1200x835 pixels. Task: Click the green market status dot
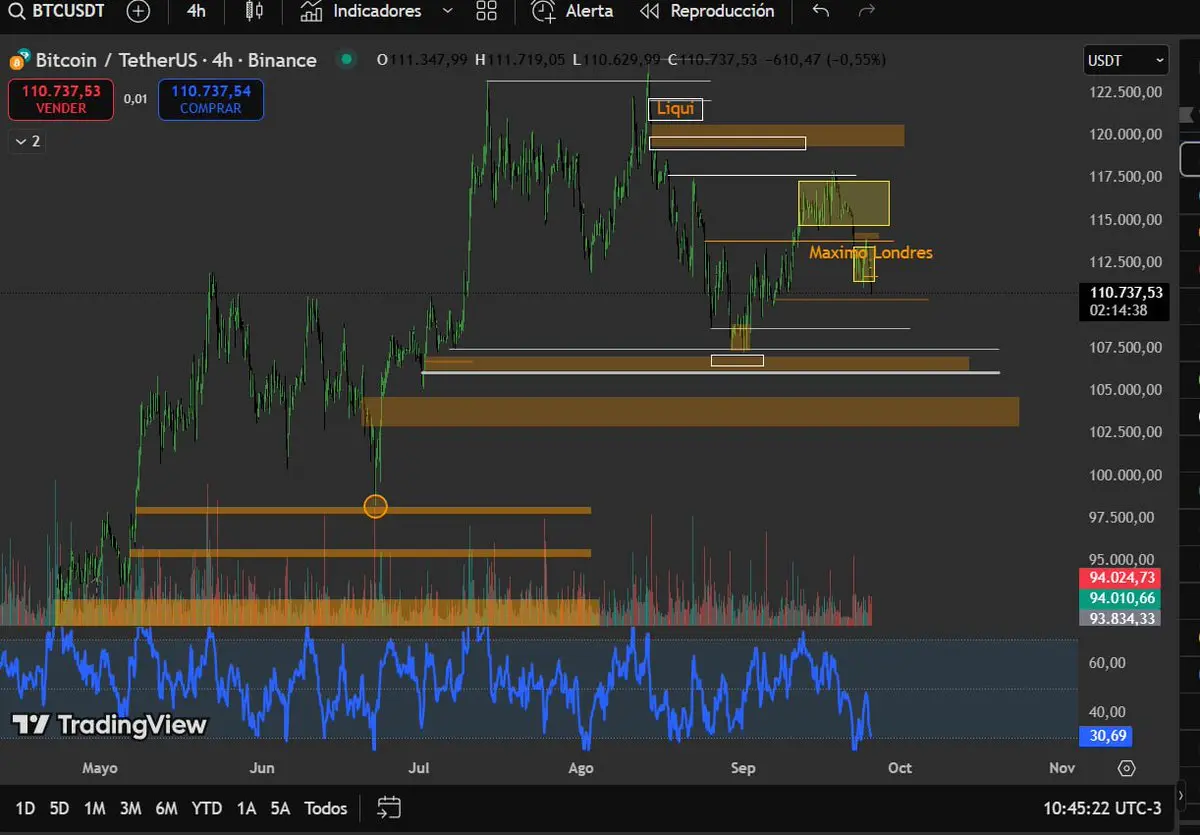pyautogui.click(x=347, y=59)
